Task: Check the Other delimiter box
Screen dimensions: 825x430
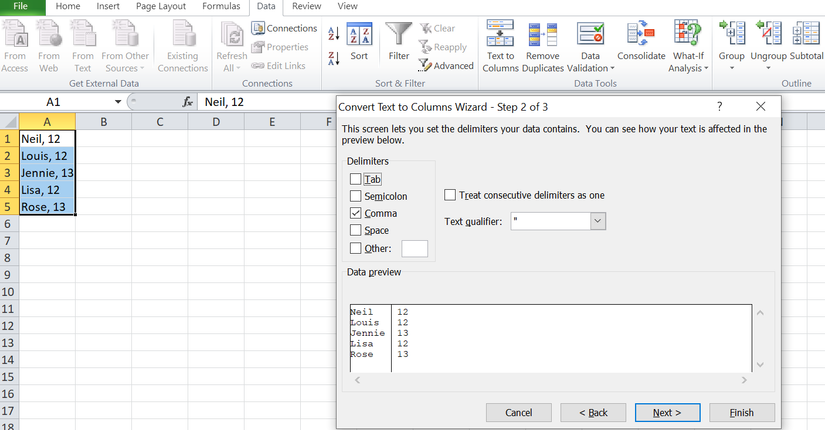Action: (356, 248)
